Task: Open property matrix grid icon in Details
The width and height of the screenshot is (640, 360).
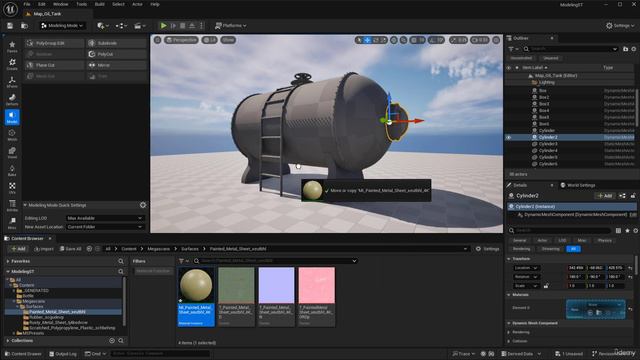Action: pyautogui.click(x=618, y=231)
